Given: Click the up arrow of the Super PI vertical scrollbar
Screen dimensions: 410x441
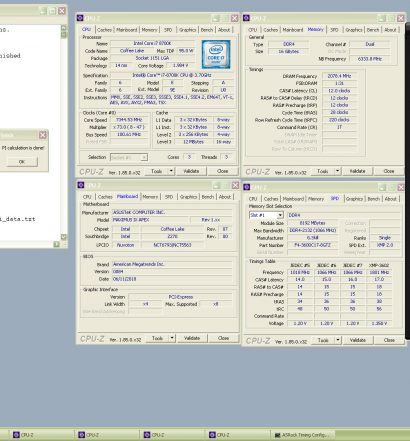Looking at the screenshot, I should pos(64,28).
